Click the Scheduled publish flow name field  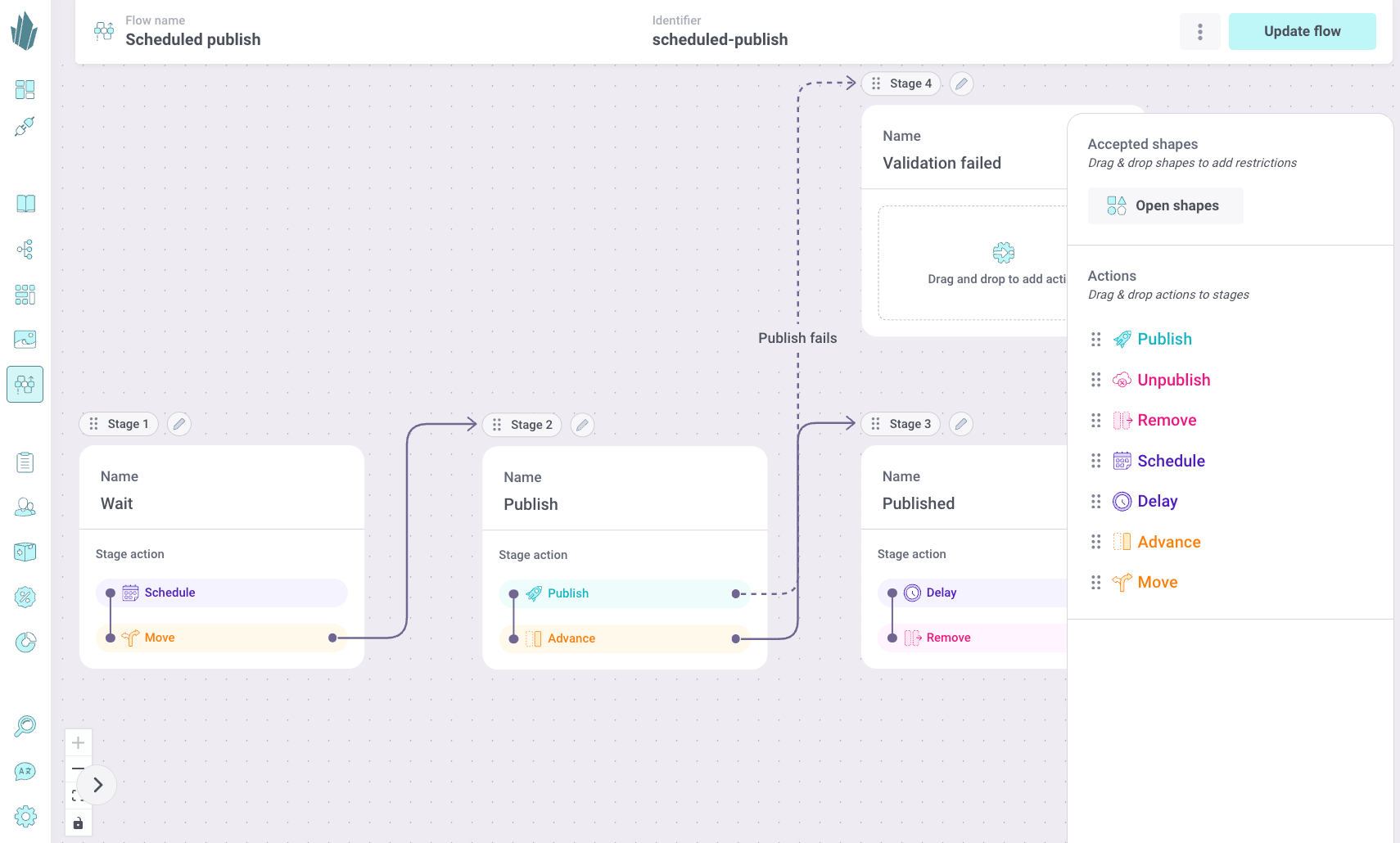click(x=193, y=39)
